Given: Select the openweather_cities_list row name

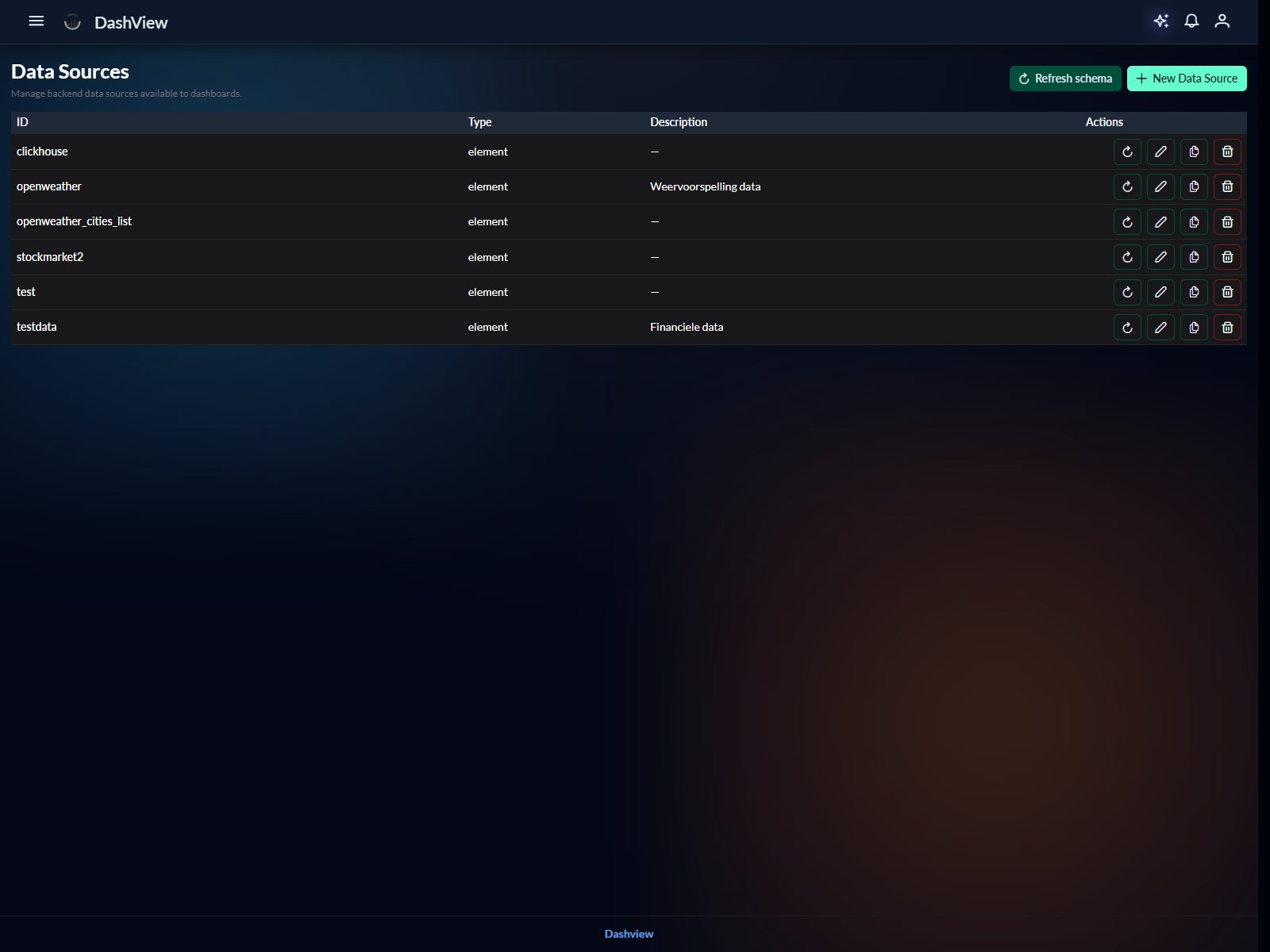Looking at the screenshot, I should click(74, 221).
